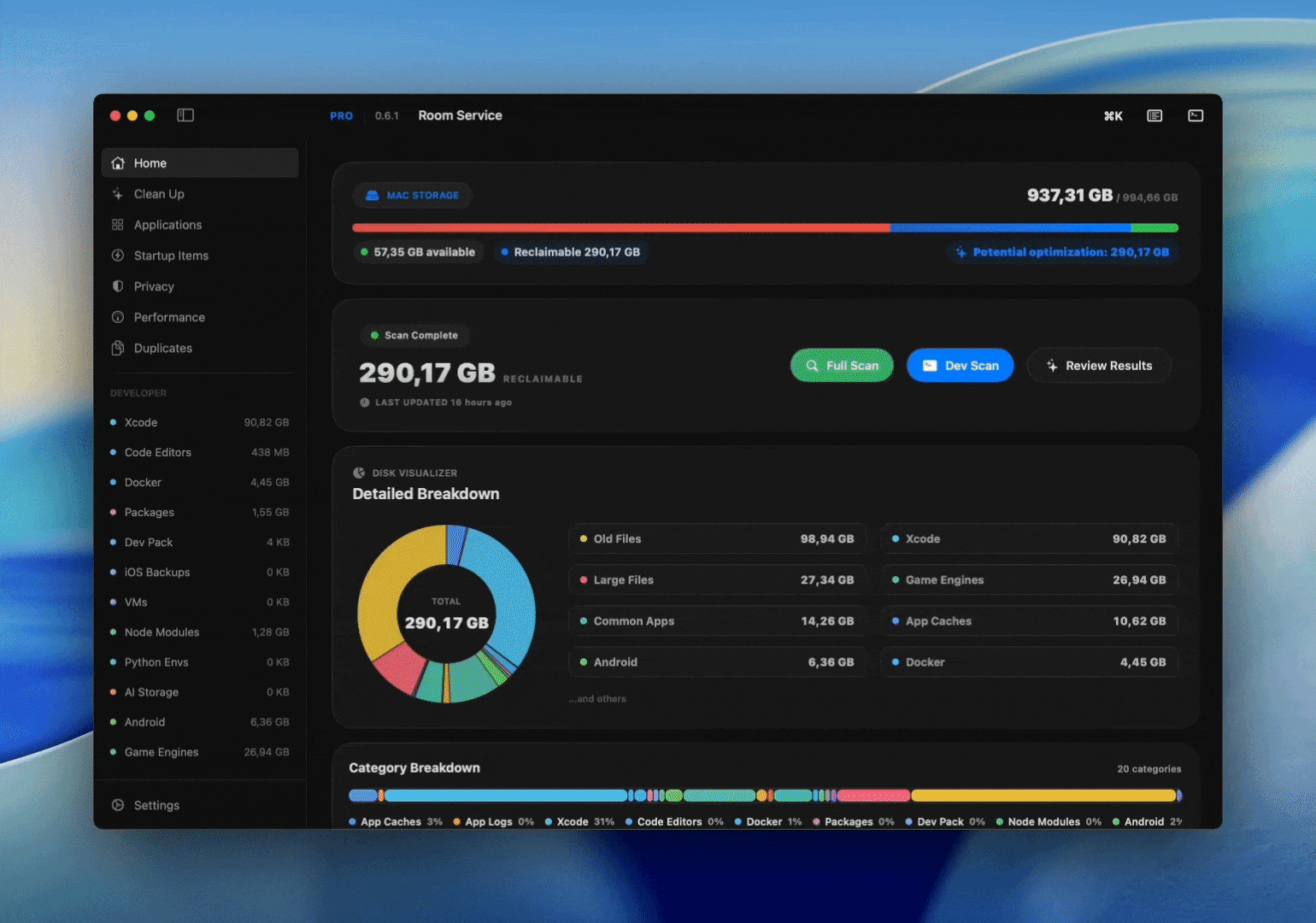The height and width of the screenshot is (923, 1316).
Task: Open the terminal icon in title bar
Action: click(1196, 115)
